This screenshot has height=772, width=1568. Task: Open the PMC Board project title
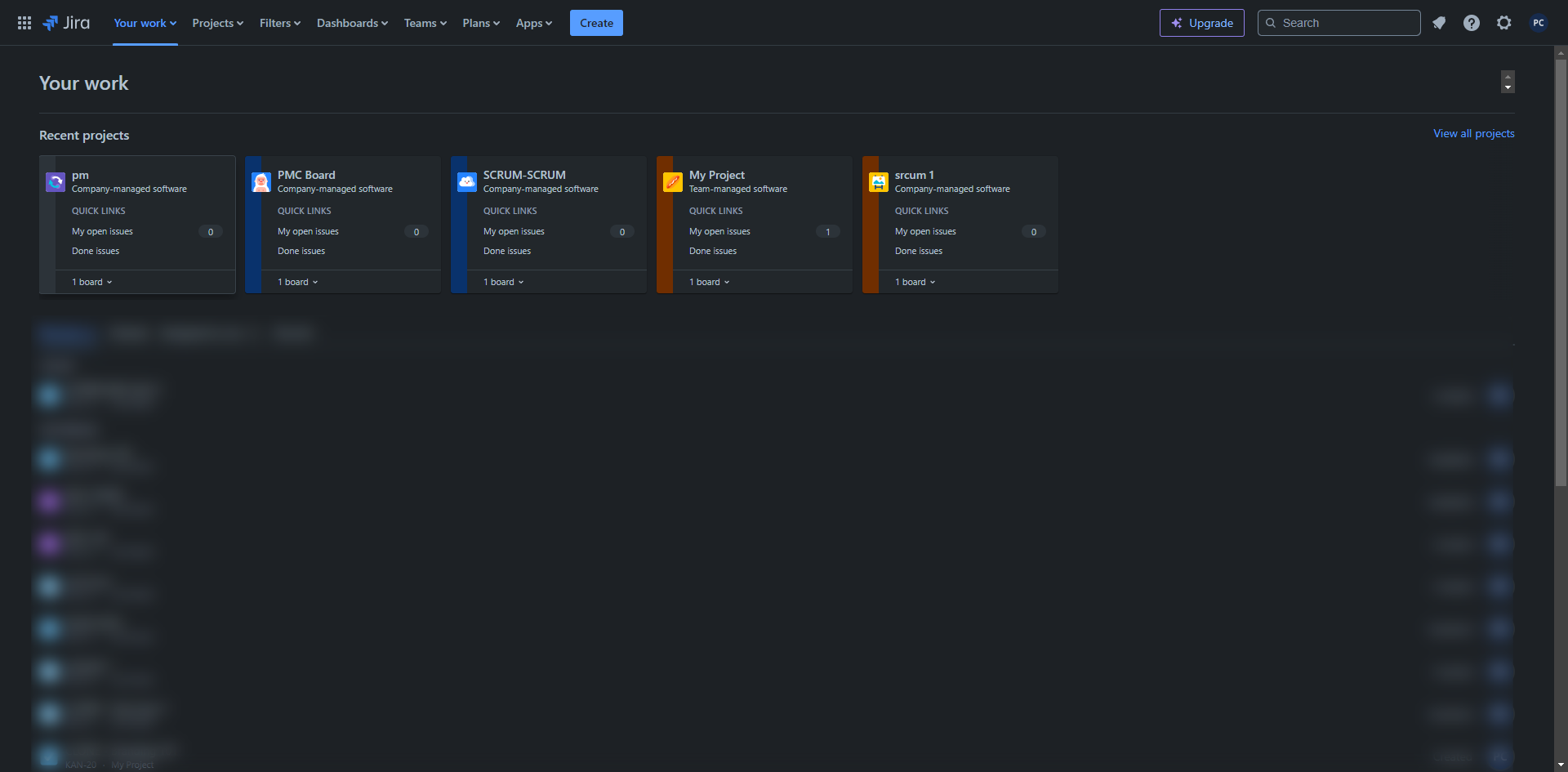pos(306,175)
